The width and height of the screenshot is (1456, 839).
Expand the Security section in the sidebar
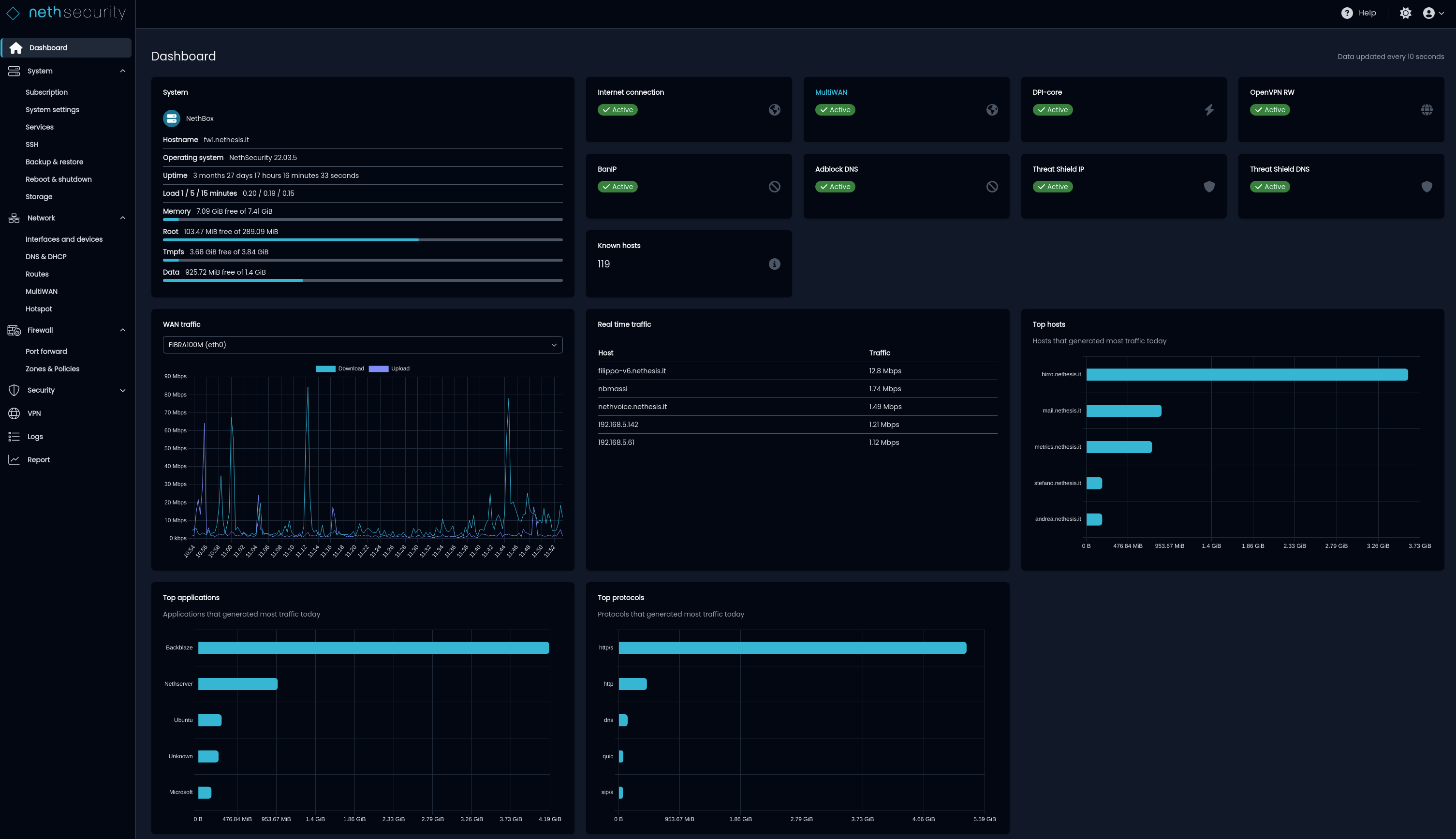[x=122, y=390]
